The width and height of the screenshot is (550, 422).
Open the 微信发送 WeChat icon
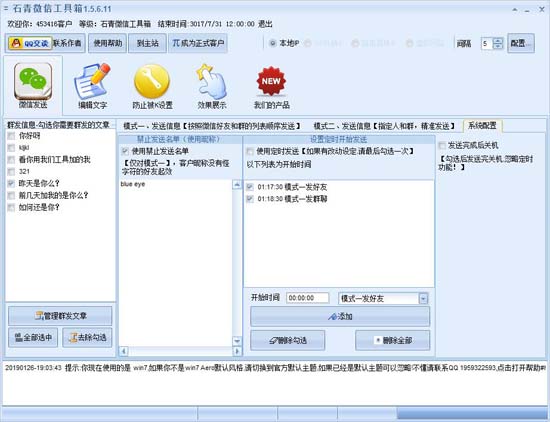click(x=33, y=81)
